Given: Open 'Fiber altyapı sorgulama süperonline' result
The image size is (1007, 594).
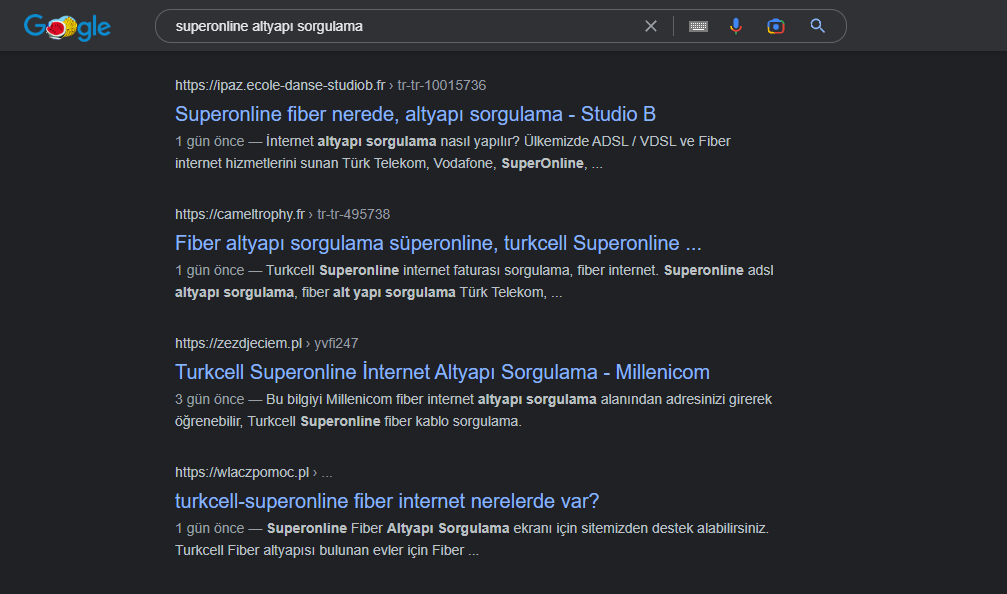Looking at the screenshot, I should pos(438,243).
